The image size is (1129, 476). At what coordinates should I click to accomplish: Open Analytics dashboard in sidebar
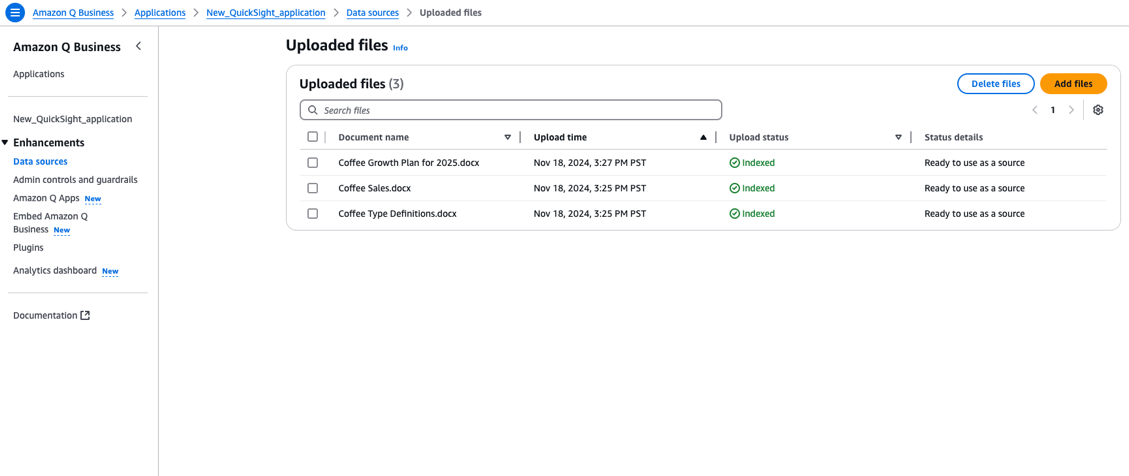coord(55,271)
